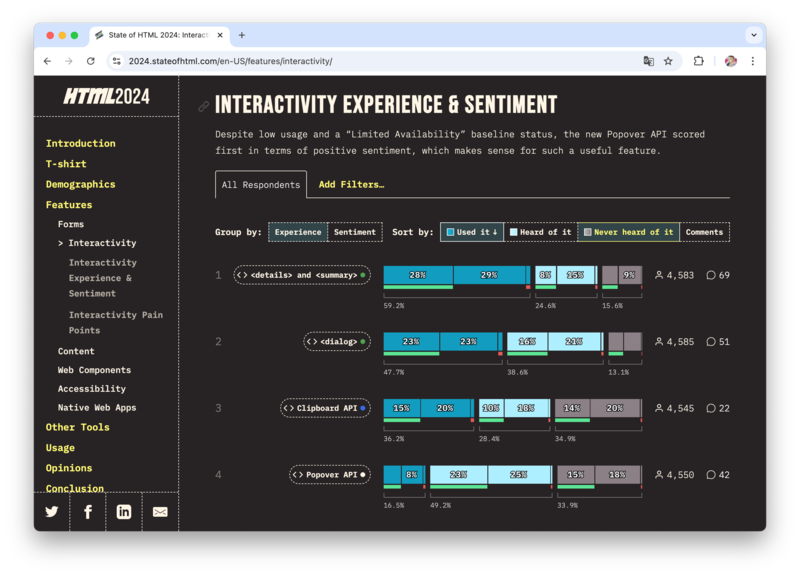
Task: Open Web Components in sidebar
Action: [94, 370]
